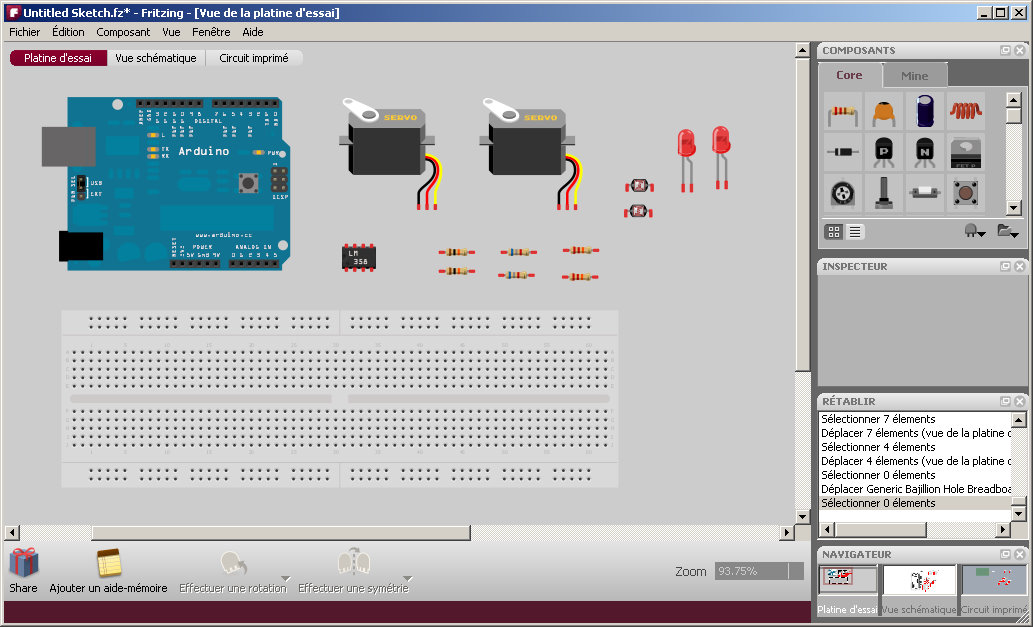Viewport: 1033px width, 627px height.
Task: Open the part options dropdown in Composants
Action: click(974, 231)
